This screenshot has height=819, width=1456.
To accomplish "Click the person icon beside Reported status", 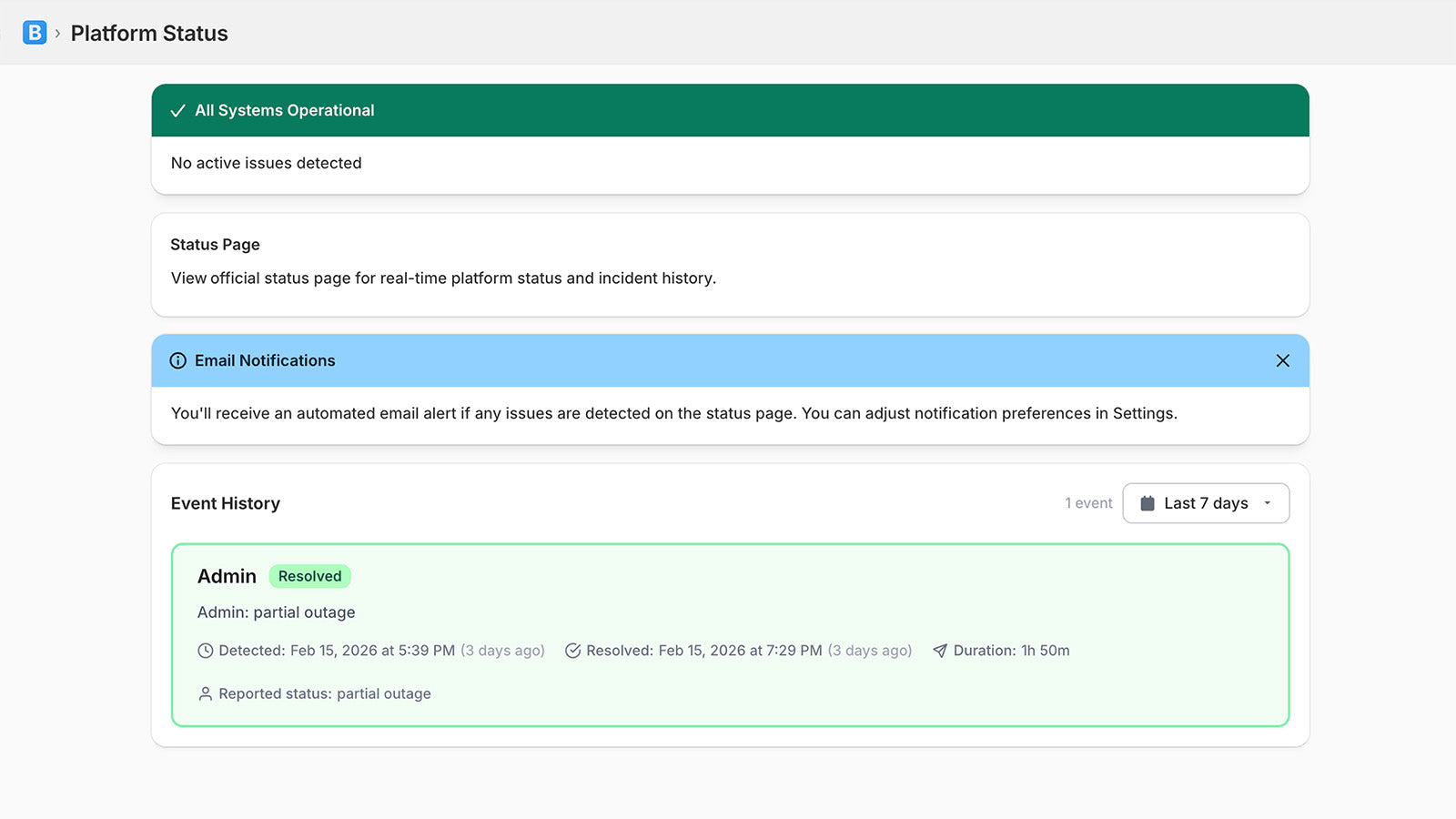I will [206, 693].
